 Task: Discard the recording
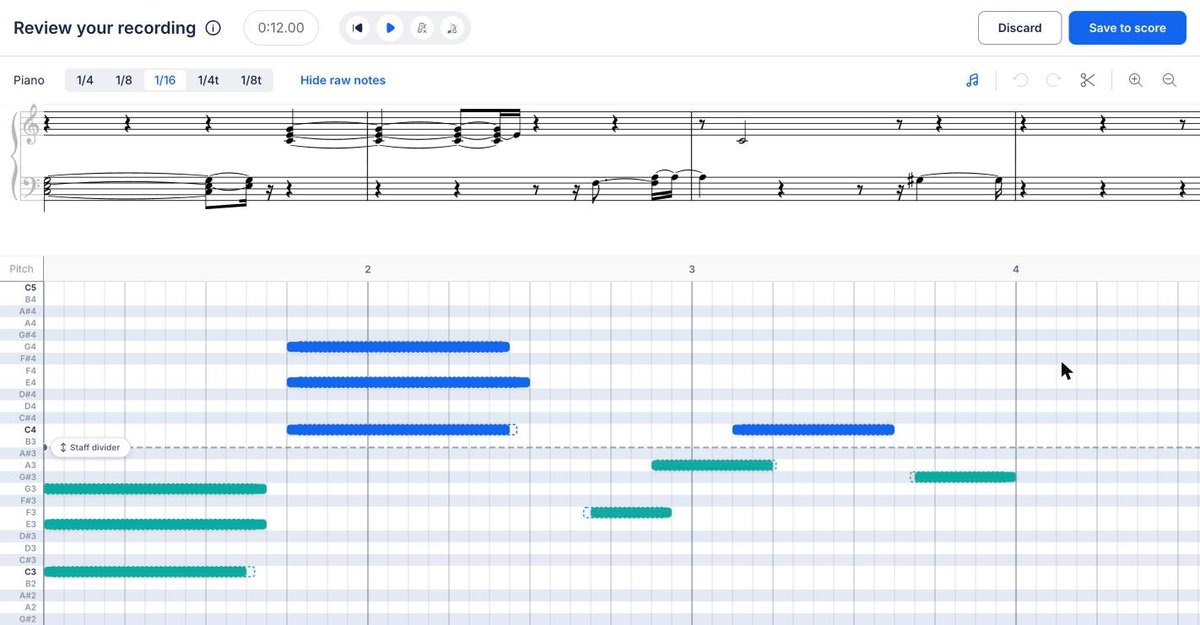[1020, 28]
